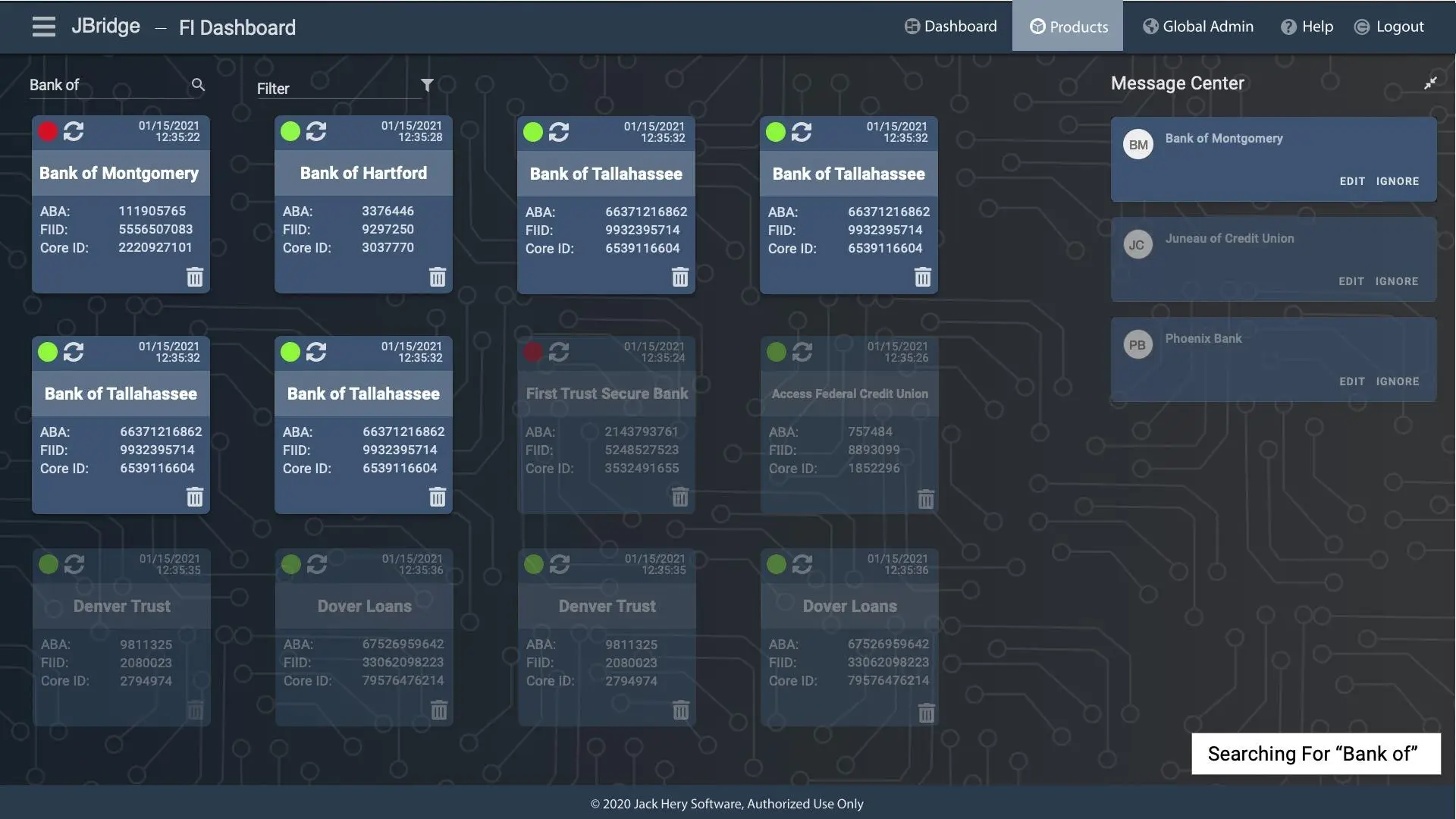1456x819 pixels.
Task: Click red status dot on Bank of Montgomery
Action: [48, 131]
